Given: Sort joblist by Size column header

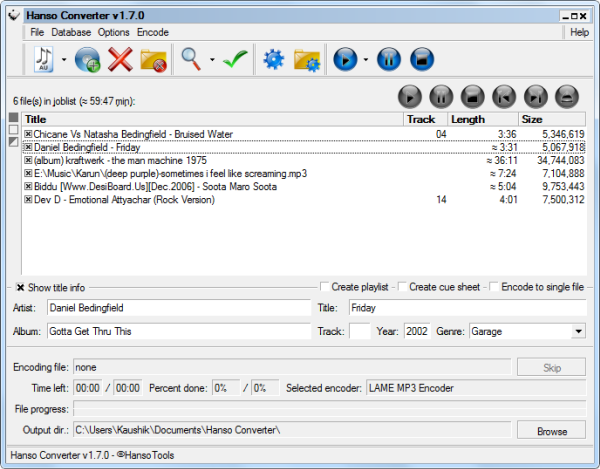Looking at the screenshot, I should [x=552, y=119].
